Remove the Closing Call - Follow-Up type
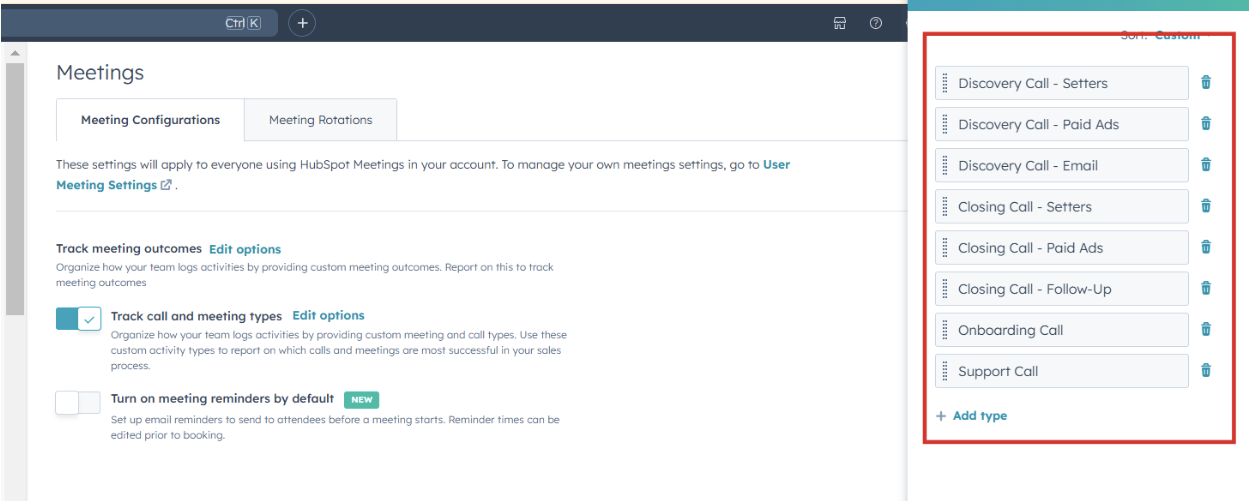1252x502 pixels. (1205, 289)
